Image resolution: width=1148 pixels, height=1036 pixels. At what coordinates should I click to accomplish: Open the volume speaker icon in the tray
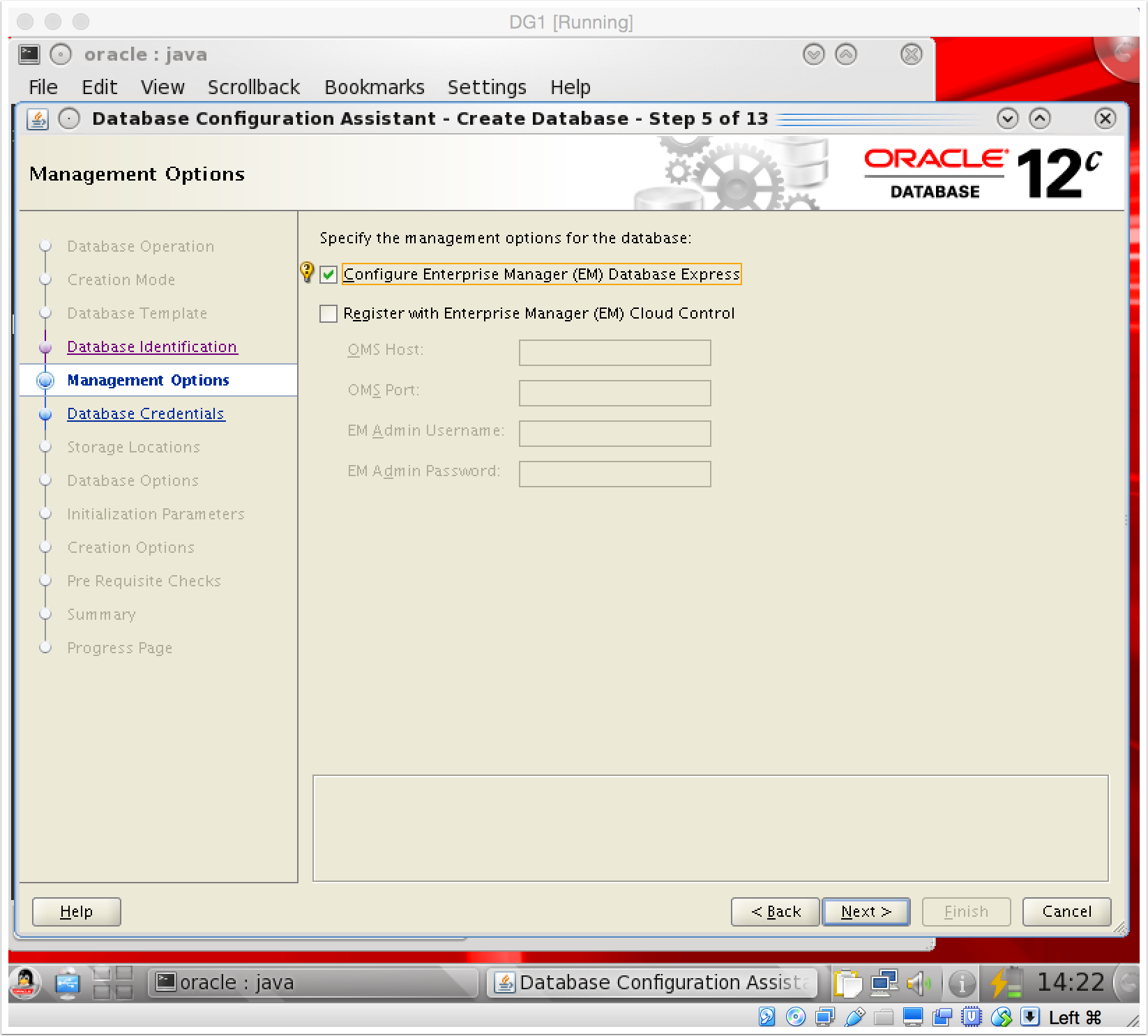(x=919, y=983)
